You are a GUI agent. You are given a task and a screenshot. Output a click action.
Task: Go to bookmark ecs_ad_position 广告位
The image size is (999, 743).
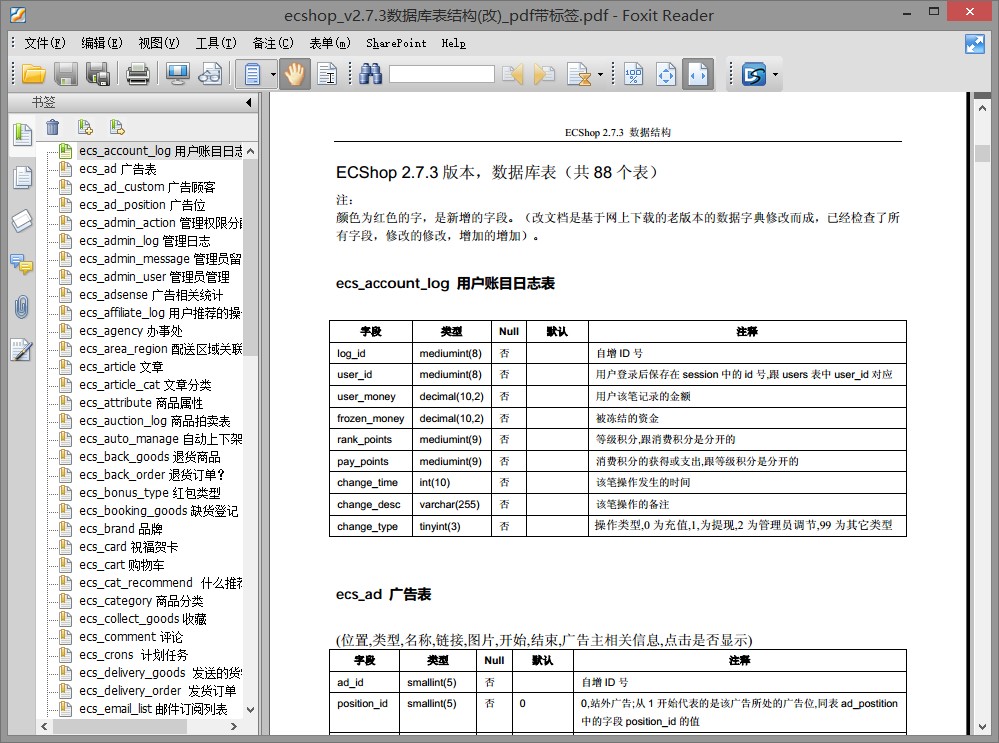point(142,205)
